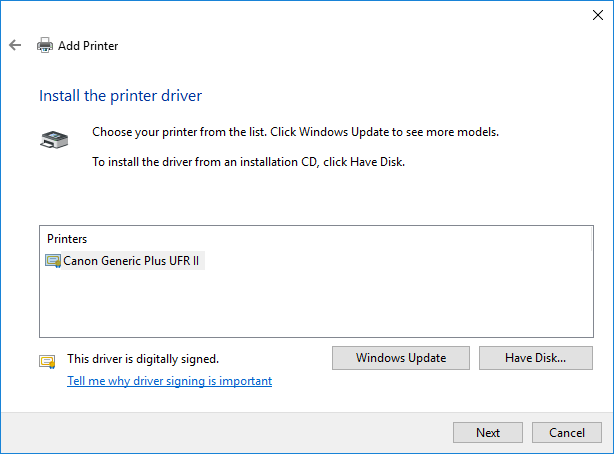Click the printer icon beside Add Printer title
Image resolution: width=614 pixels, height=454 pixels.
click(x=45, y=45)
